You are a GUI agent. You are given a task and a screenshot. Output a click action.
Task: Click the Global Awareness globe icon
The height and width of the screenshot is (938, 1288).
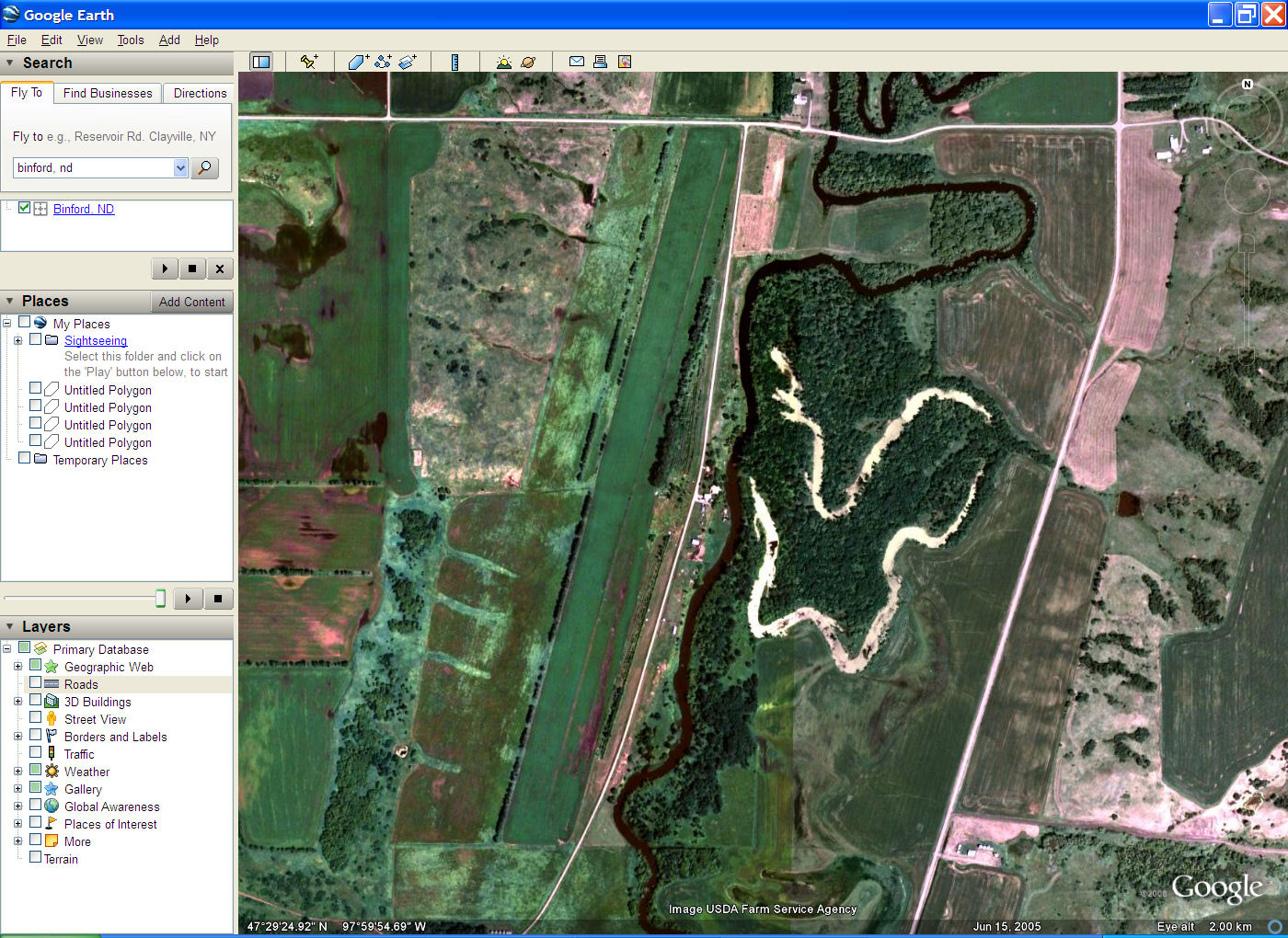(52, 806)
